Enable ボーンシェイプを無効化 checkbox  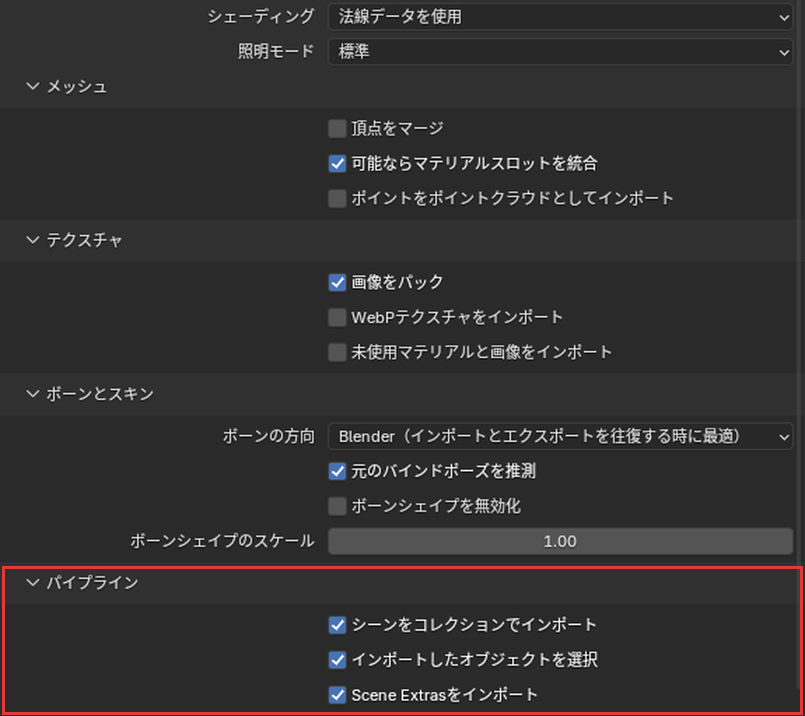[x=337, y=506]
